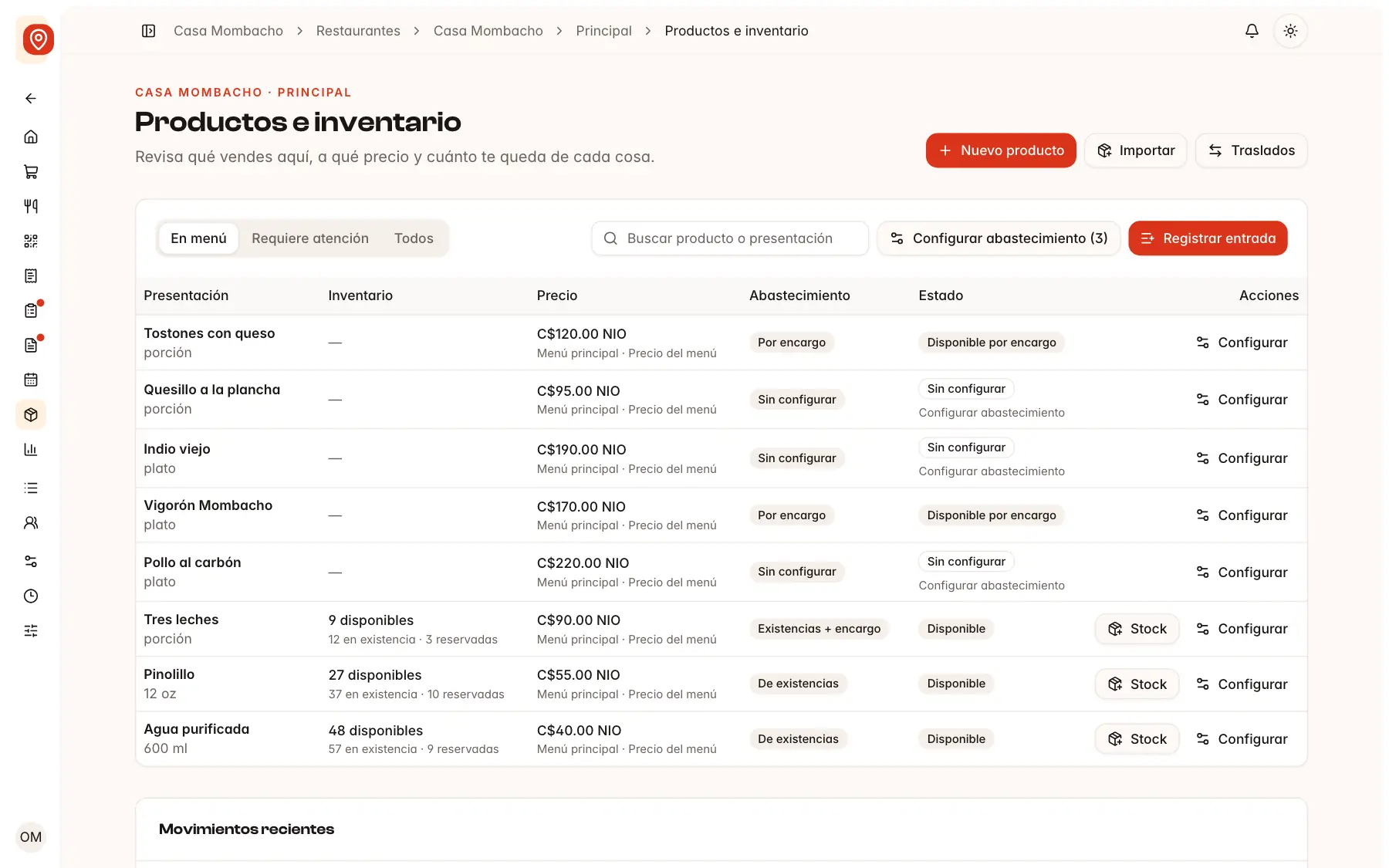Click 'Registrar entrada' button
This screenshot has height=868, width=1389.
(1208, 238)
